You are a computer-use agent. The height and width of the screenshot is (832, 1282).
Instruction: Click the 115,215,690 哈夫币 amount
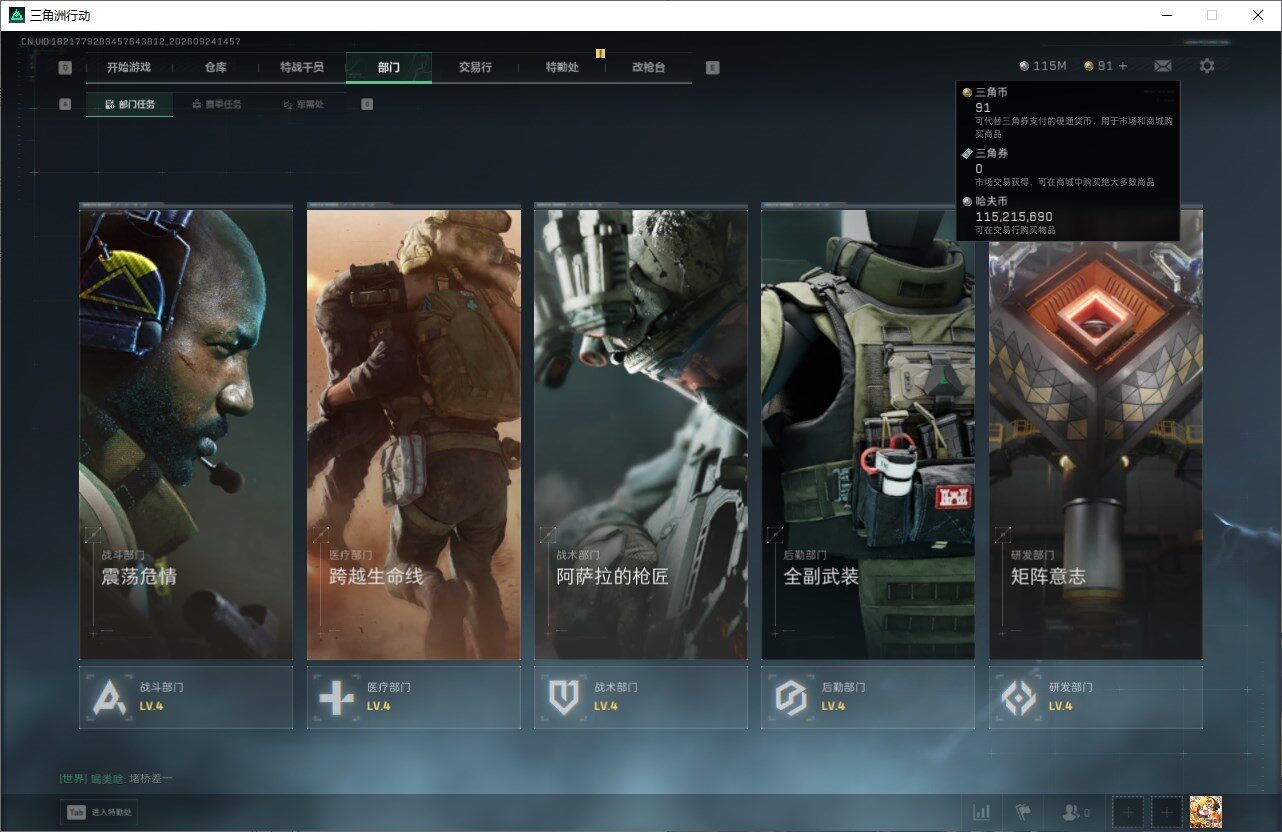coord(1014,216)
